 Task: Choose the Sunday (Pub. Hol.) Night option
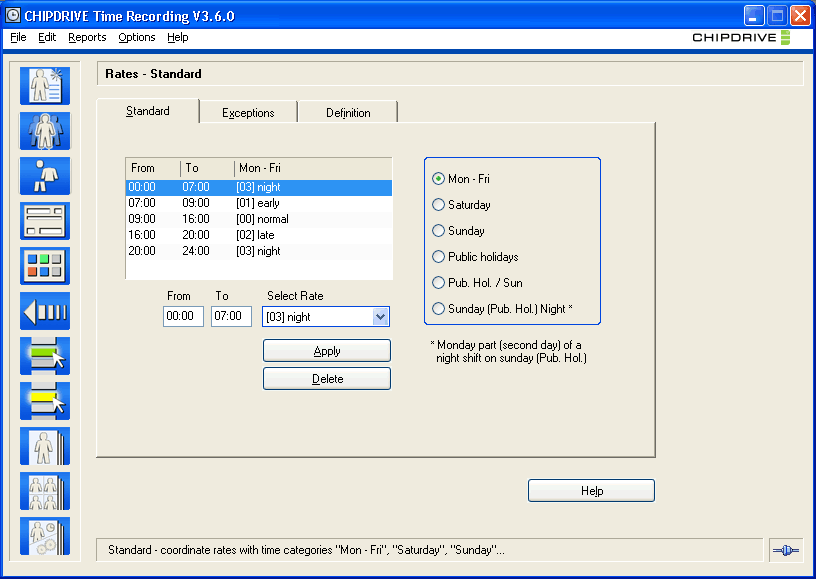(x=439, y=308)
